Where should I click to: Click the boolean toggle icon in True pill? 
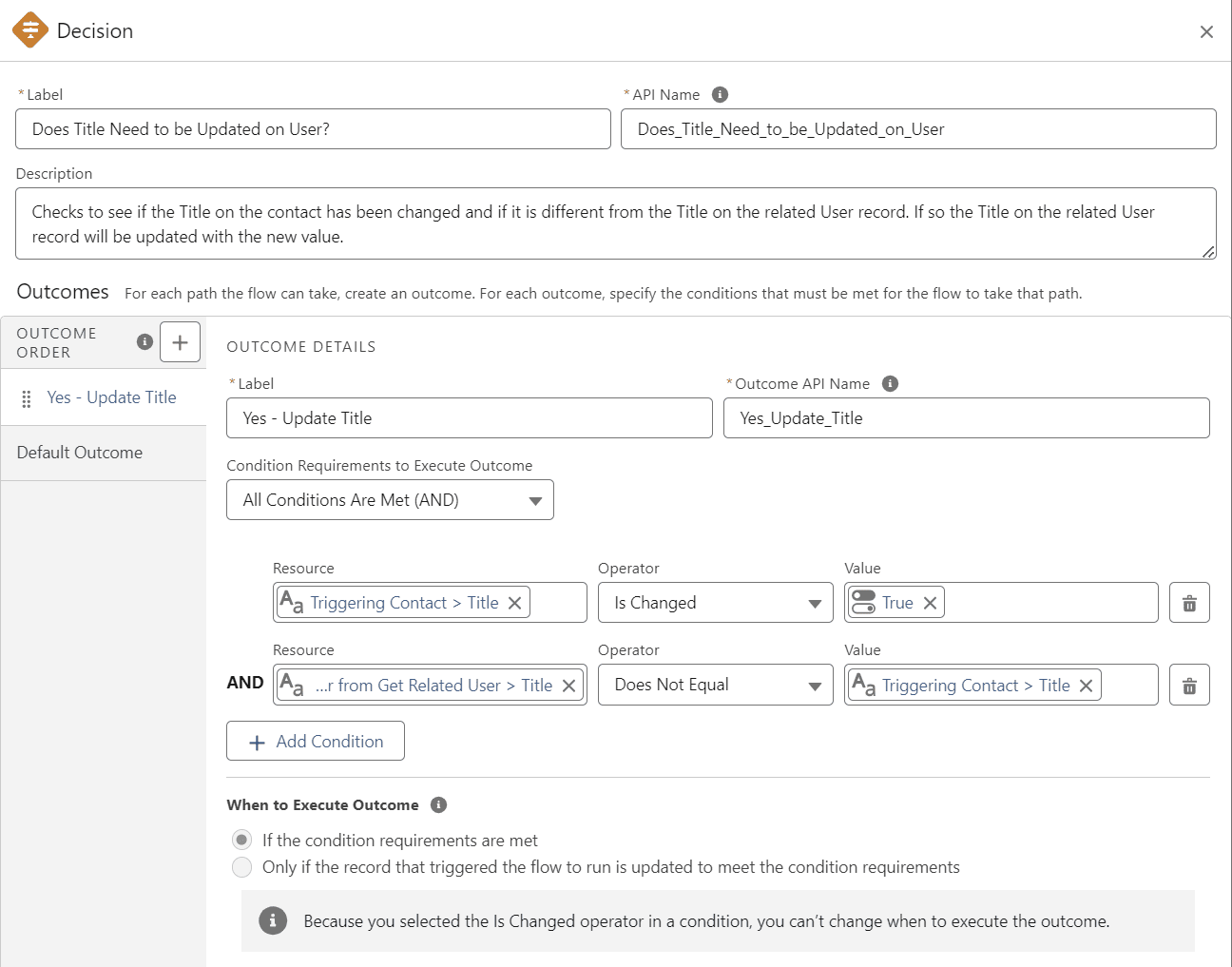point(863,602)
